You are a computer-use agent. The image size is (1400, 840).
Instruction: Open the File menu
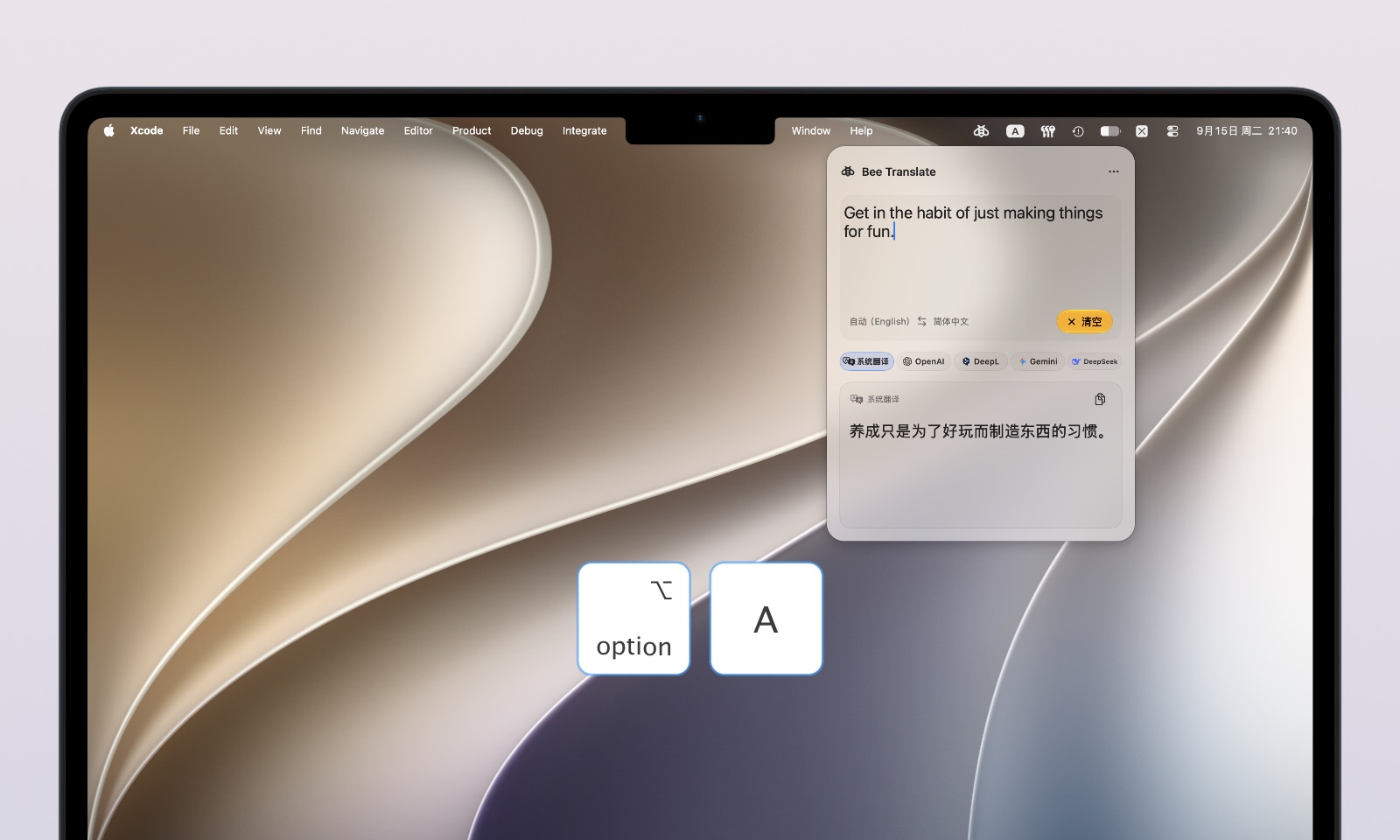click(x=191, y=130)
